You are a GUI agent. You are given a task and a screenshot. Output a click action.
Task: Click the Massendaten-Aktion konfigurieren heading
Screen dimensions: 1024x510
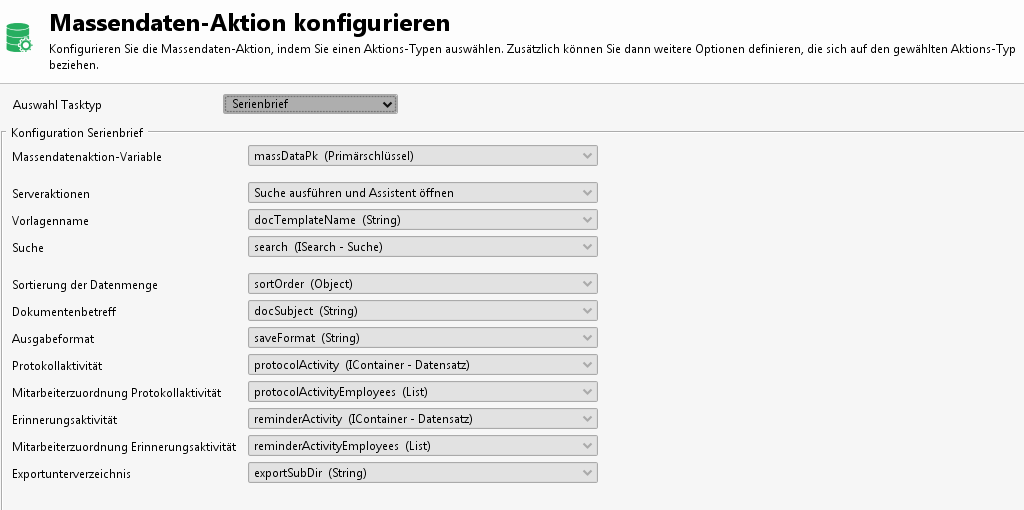coord(249,21)
